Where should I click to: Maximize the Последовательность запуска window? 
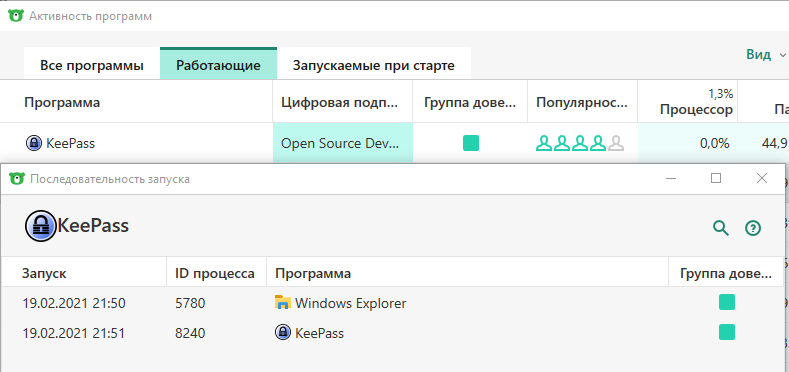coord(716,178)
